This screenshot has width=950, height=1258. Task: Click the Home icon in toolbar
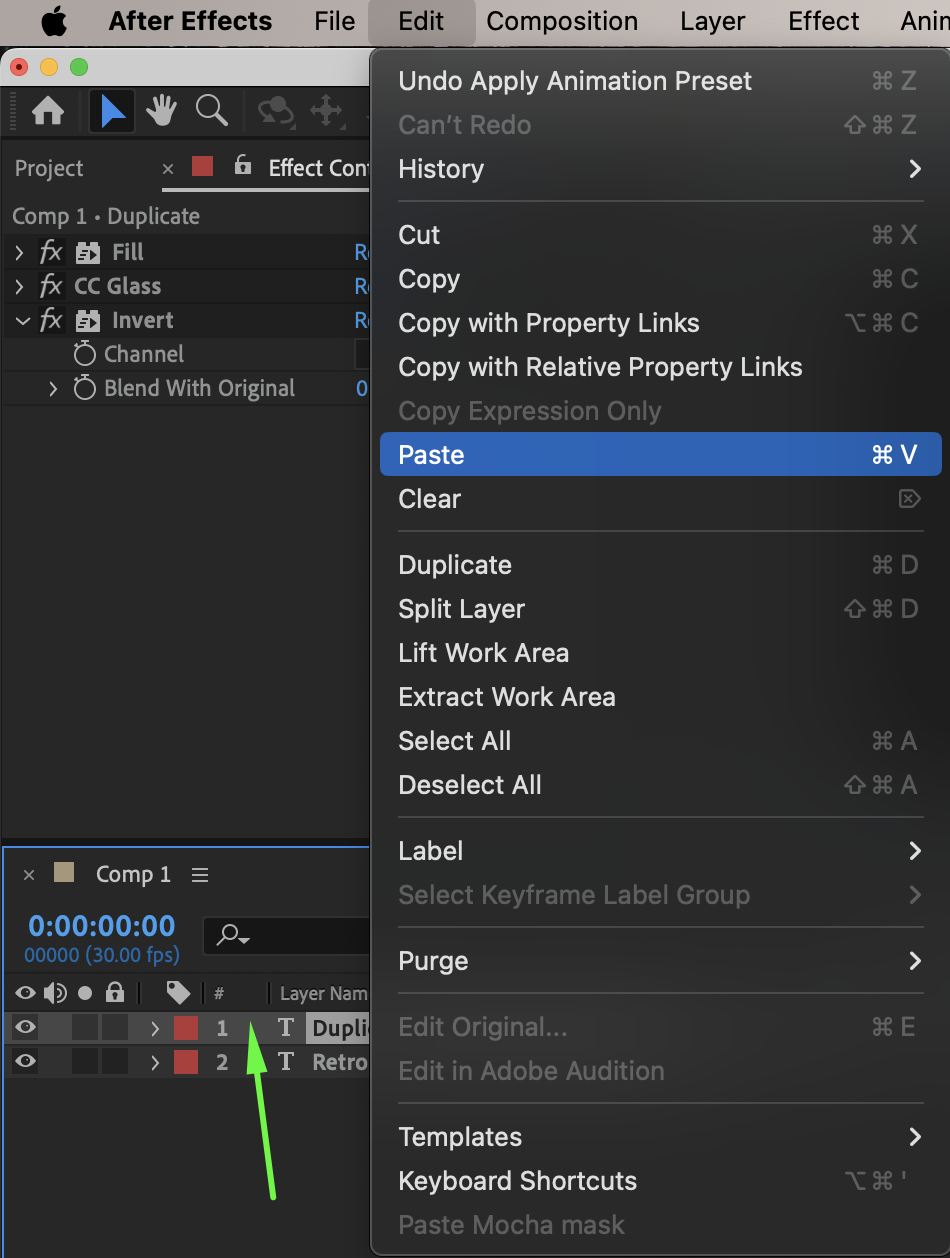[x=48, y=111]
